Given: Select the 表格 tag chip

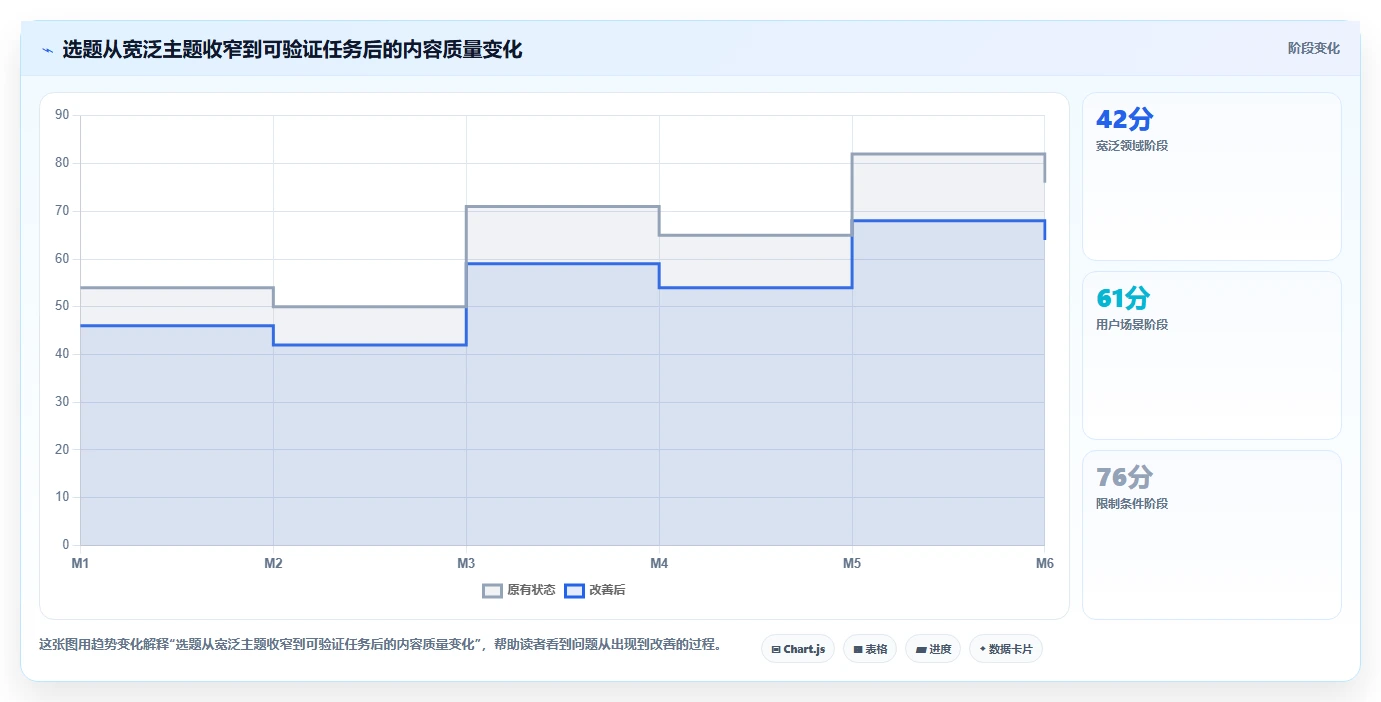Looking at the screenshot, I should point(870,649).
